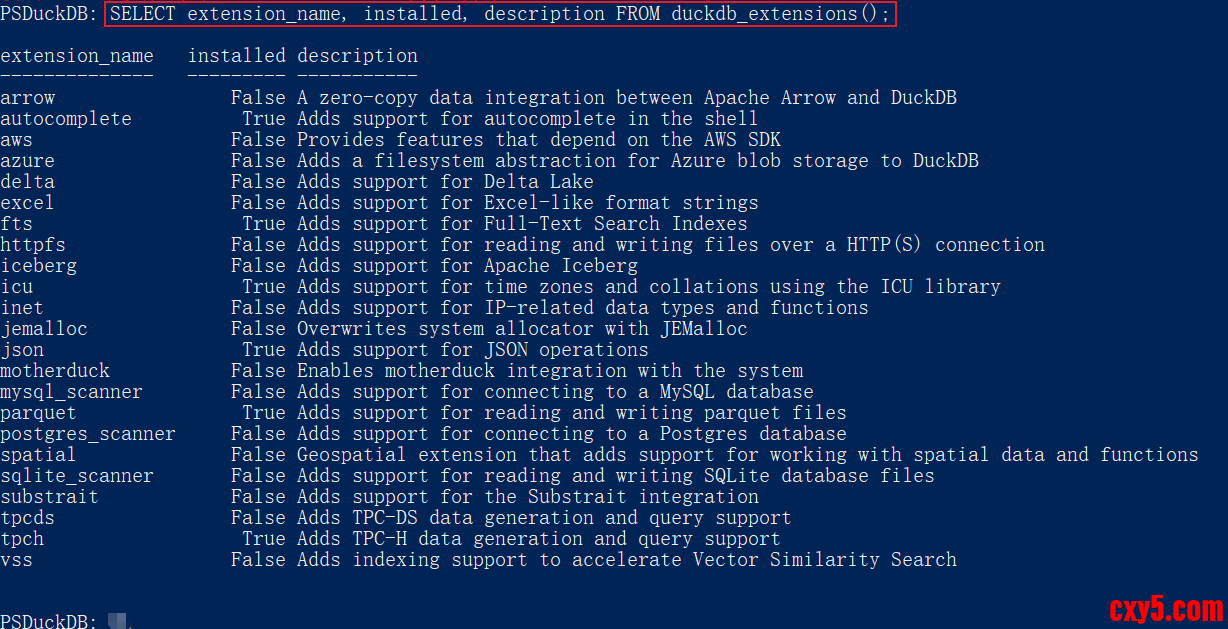Viewport: 1228px width, 629px height.
Task: Click the spatial extension description text
Action: coord(747,455)
